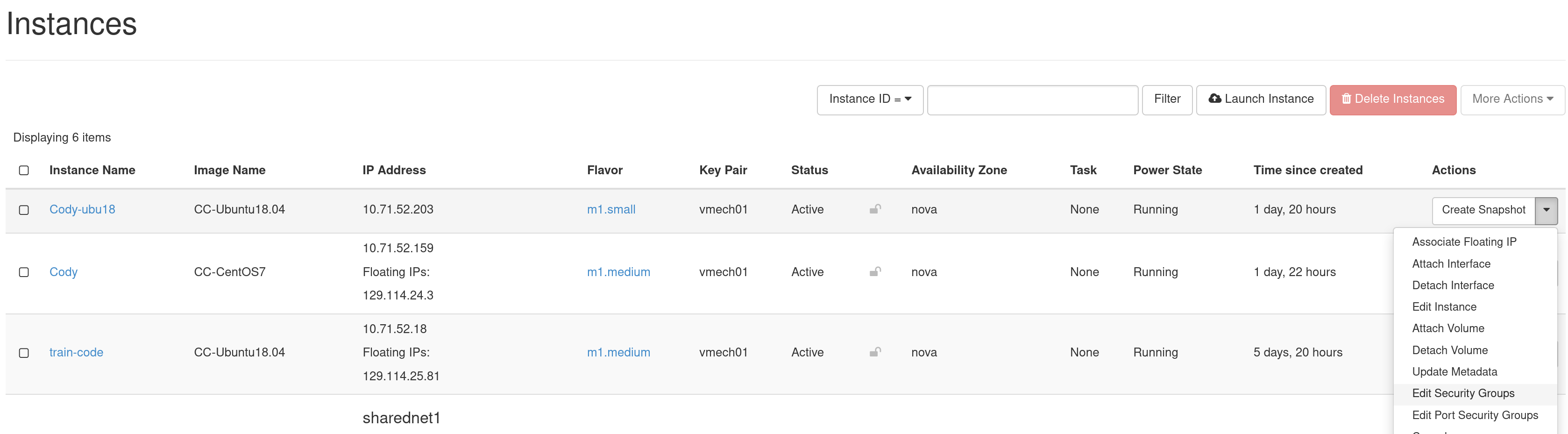Click the Filter button
Image resolution: width=1568 pixels, height=434 pixels.
(1167, 99)
